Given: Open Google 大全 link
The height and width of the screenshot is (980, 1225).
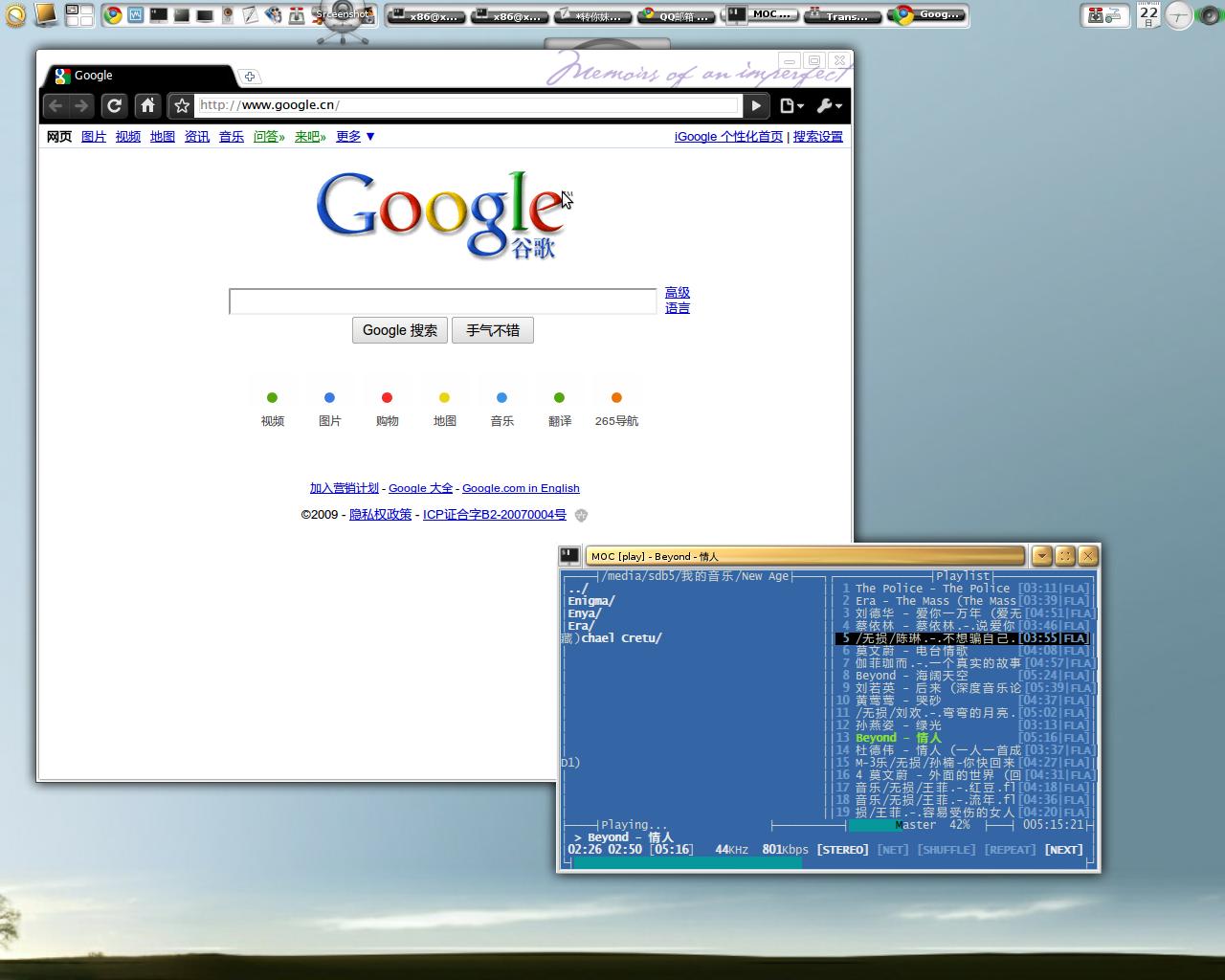Looking at the screenshot, I should 420,488.
